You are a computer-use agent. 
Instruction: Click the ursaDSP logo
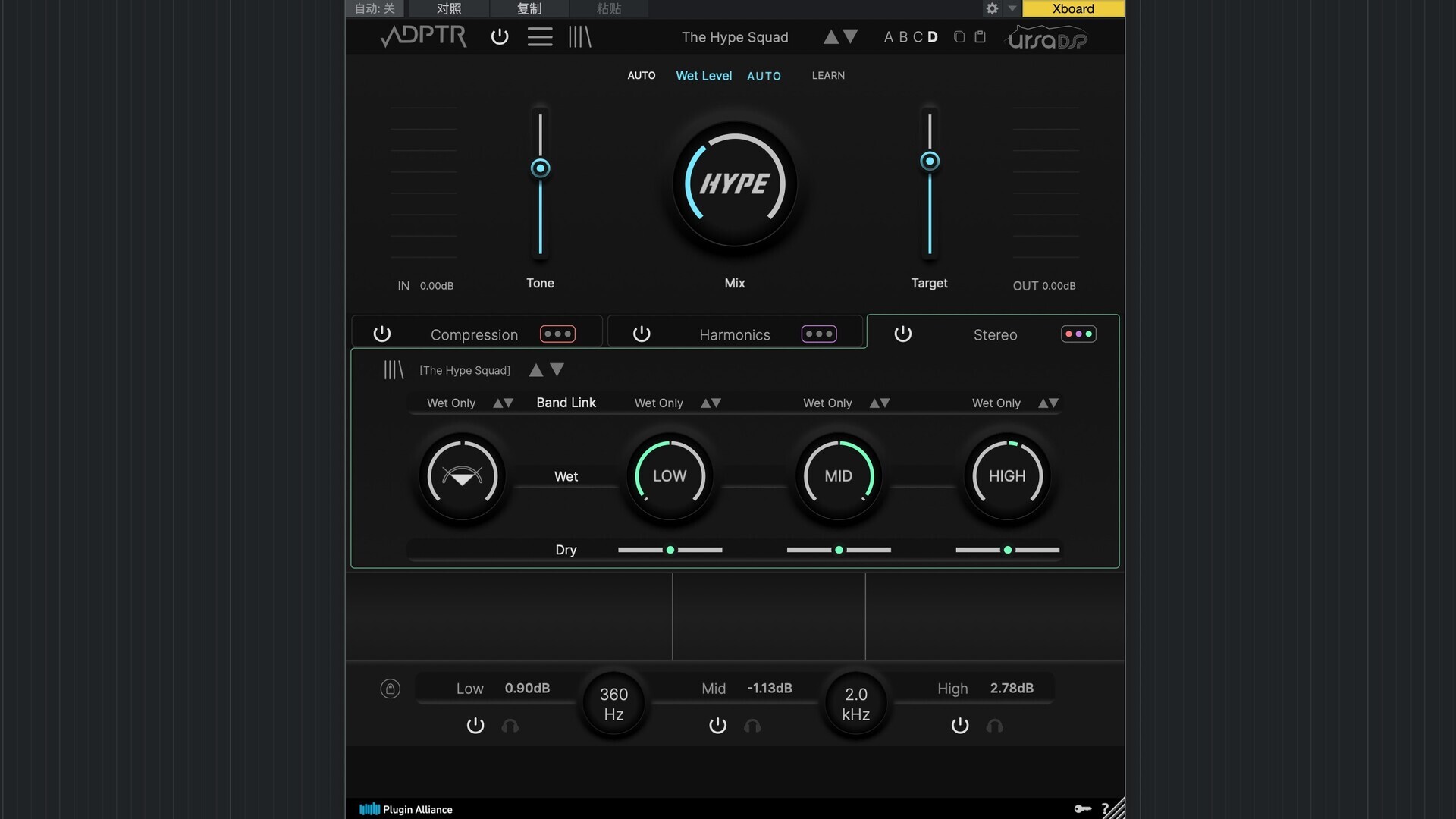[x=1047, y=37]
